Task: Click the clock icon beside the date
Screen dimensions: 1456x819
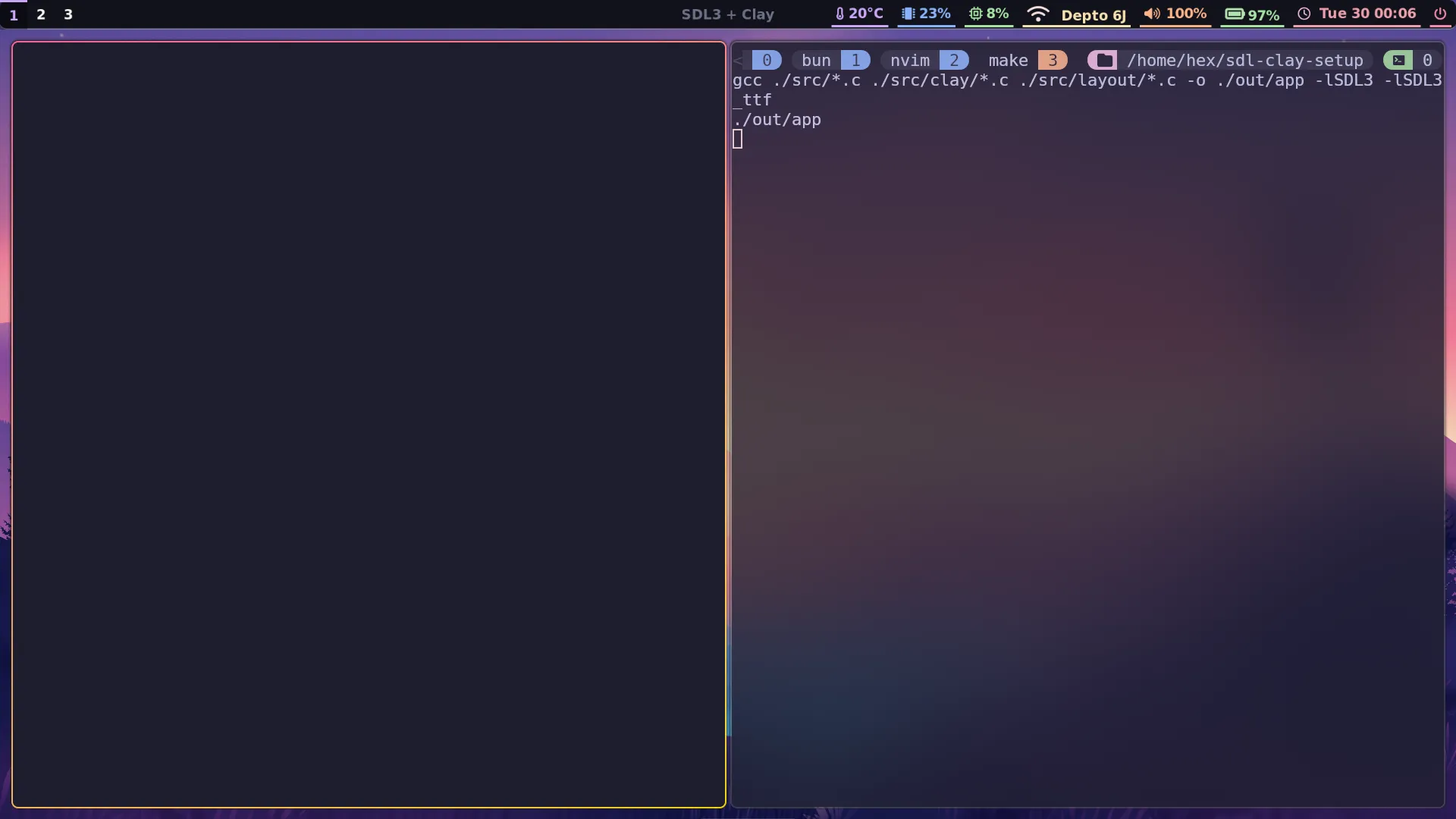Action: coord(1304,14)
